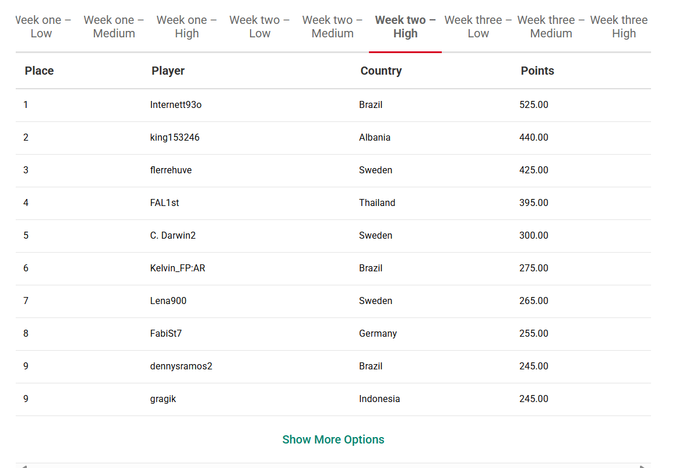Click the Country column header
Screen dimensions: 700x468
(381, 71)
